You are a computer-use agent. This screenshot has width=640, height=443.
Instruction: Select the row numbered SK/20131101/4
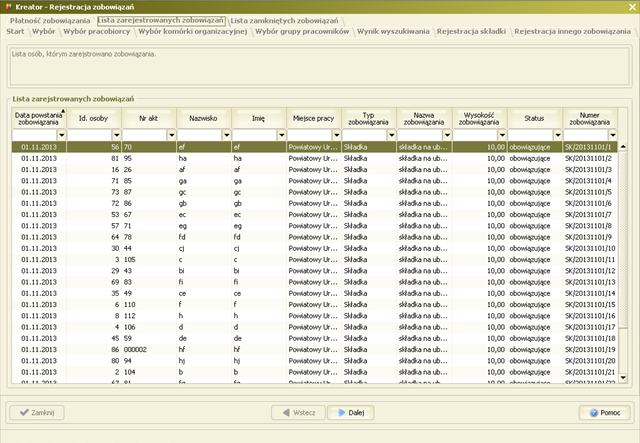point(314,181)
